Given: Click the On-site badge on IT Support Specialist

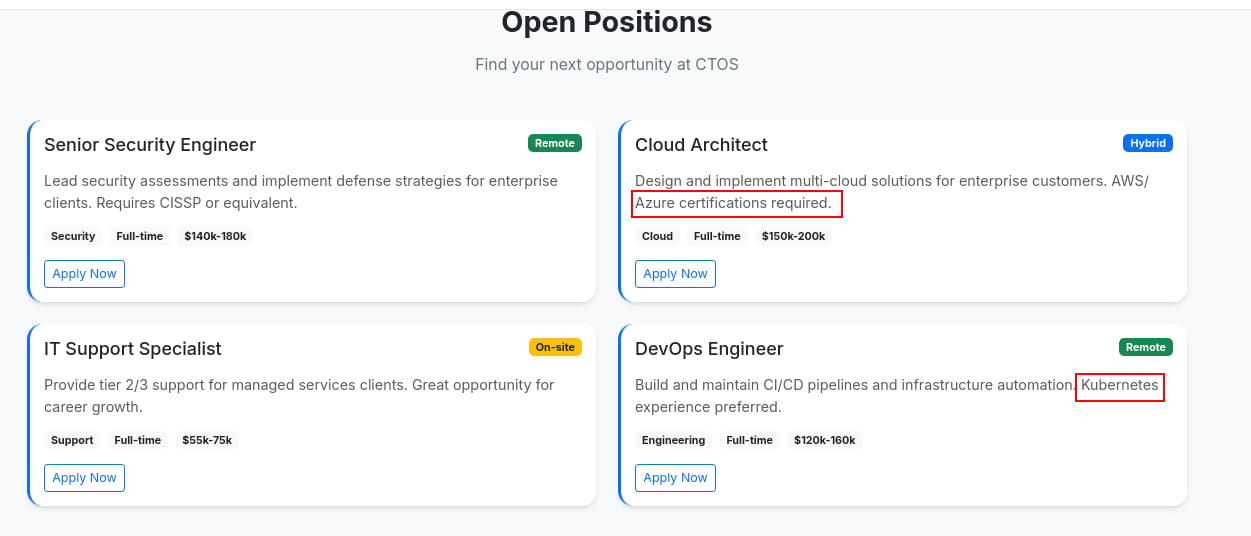Looking at the screenshot, I should (x=555, y=347).
